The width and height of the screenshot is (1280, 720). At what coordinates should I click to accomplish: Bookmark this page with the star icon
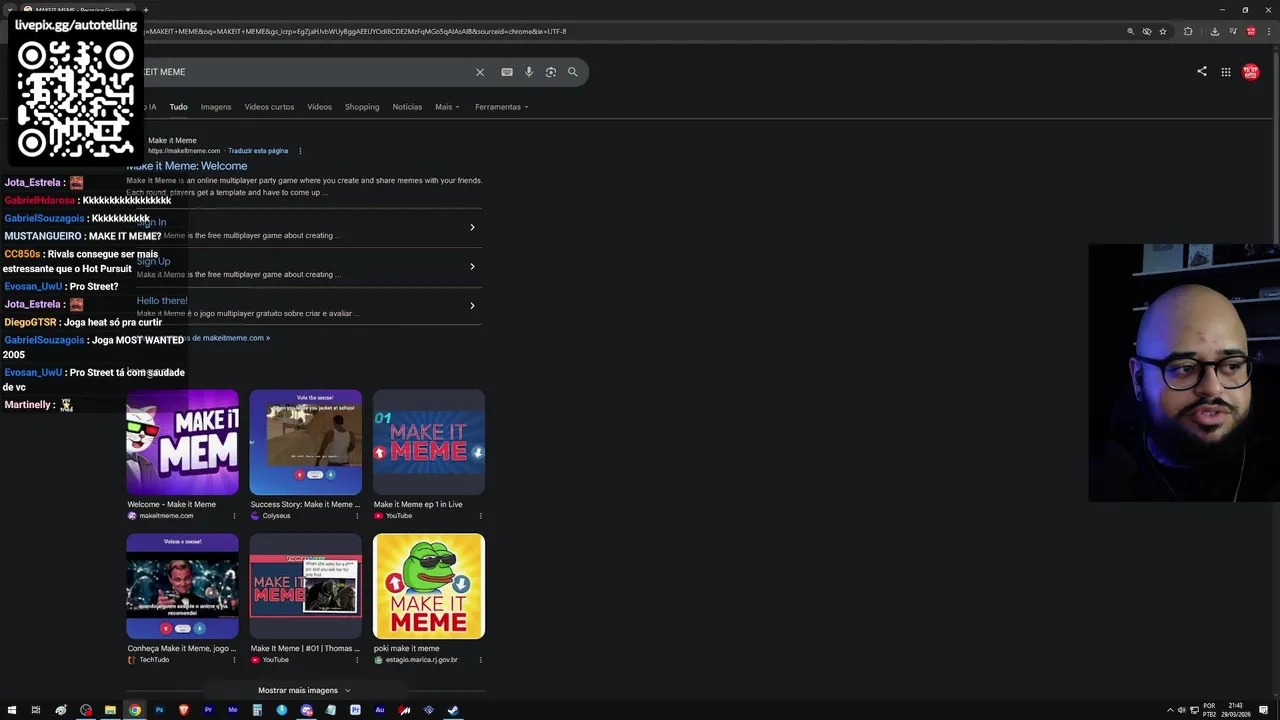click(1163, 31)
